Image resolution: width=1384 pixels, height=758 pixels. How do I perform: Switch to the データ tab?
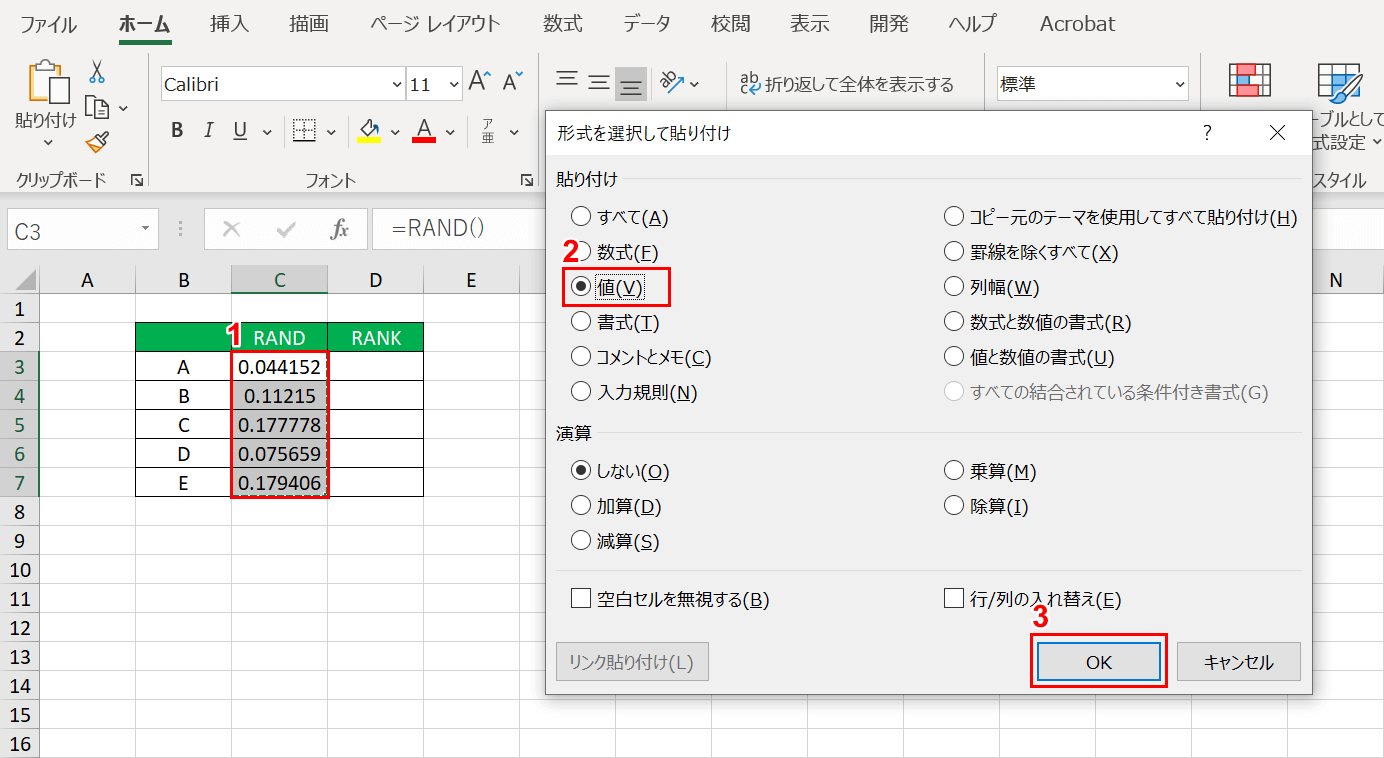pos(647,24)
